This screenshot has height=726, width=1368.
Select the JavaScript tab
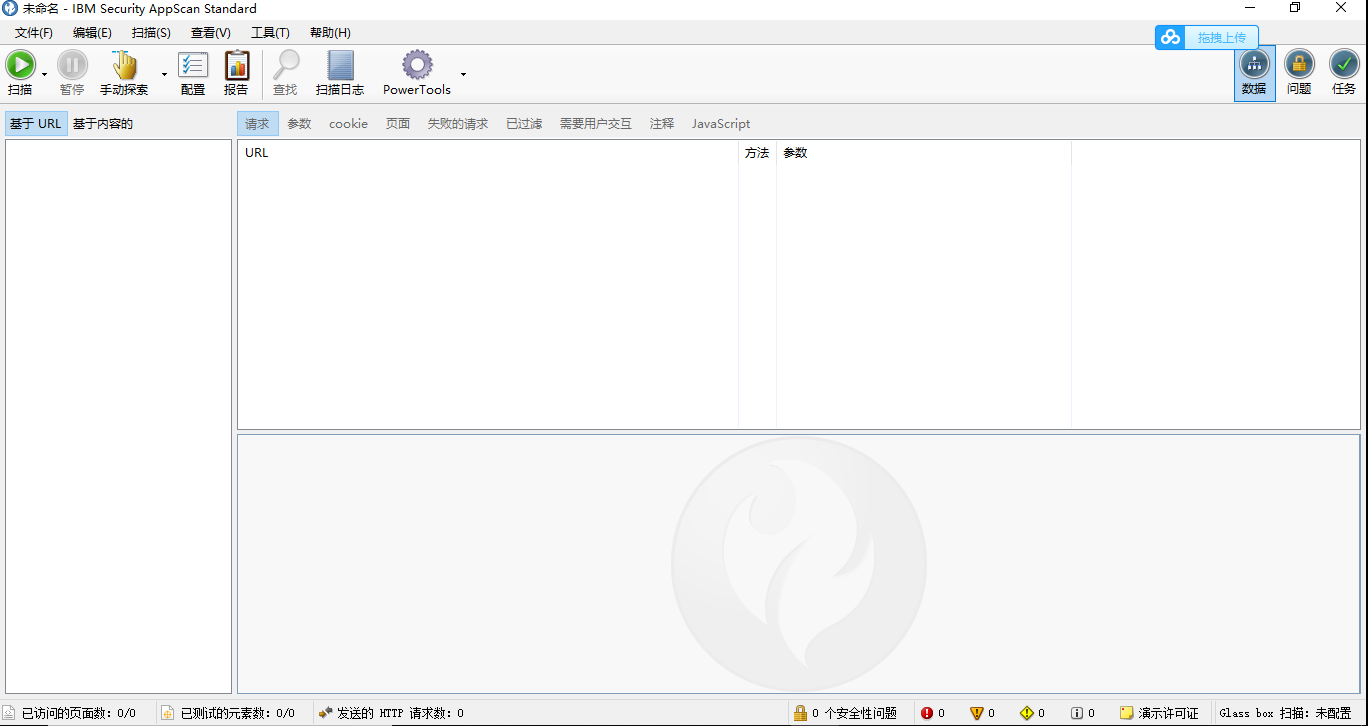[721, 124]
